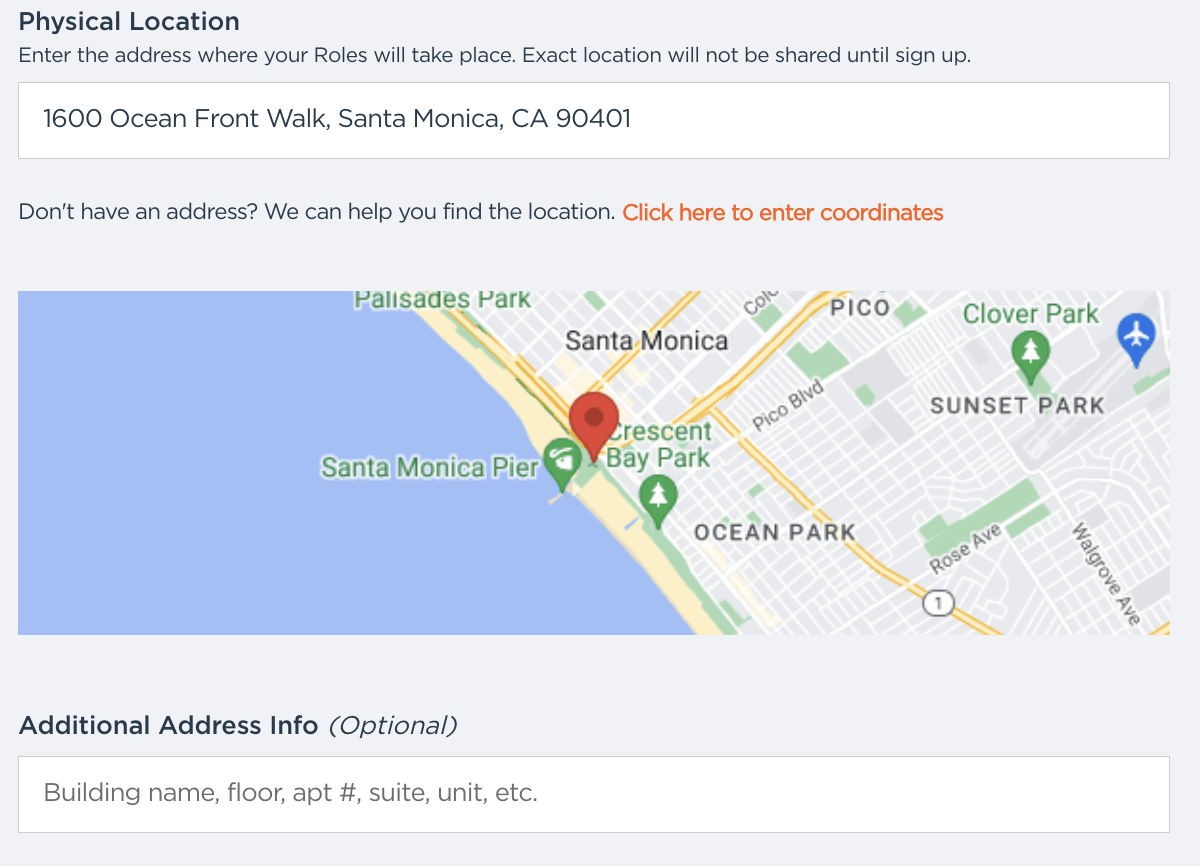This screenshot has width=1200, height=866.
Task: Click the Santa Monica Pier map label
Action: (430, 467)
